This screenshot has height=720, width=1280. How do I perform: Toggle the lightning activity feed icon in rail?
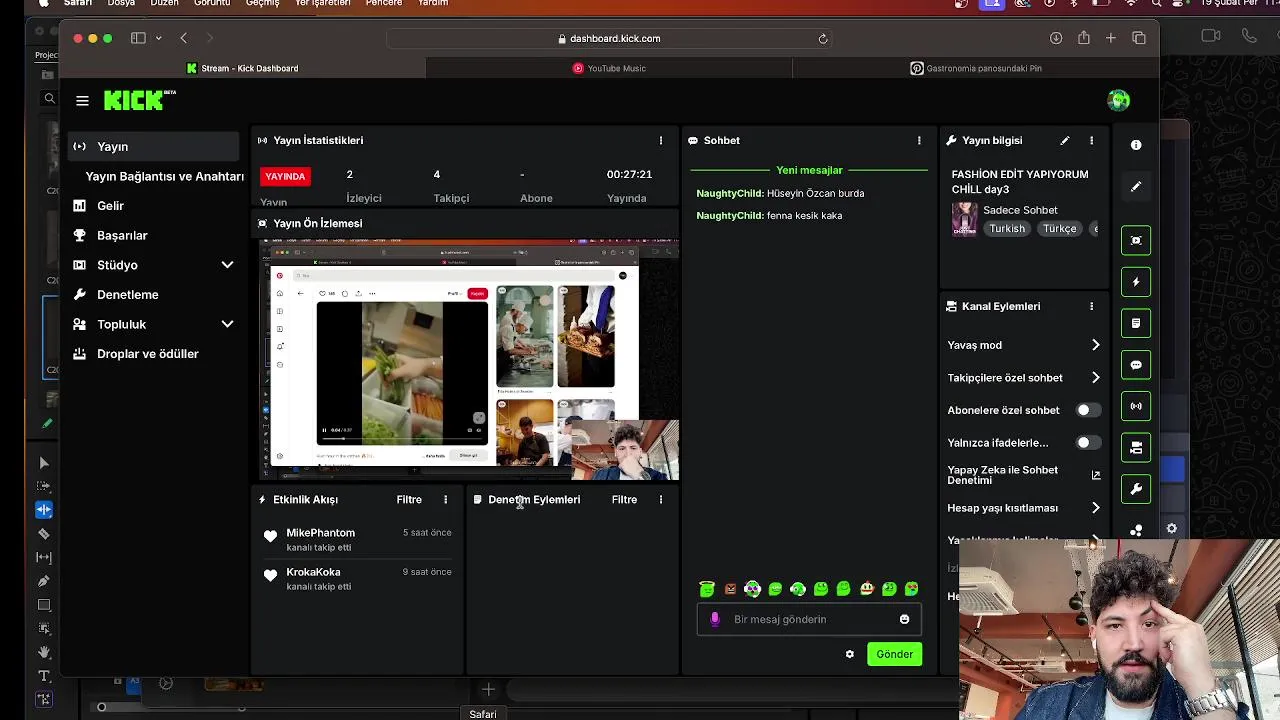pyautogui.click(x=1136, y=282)
